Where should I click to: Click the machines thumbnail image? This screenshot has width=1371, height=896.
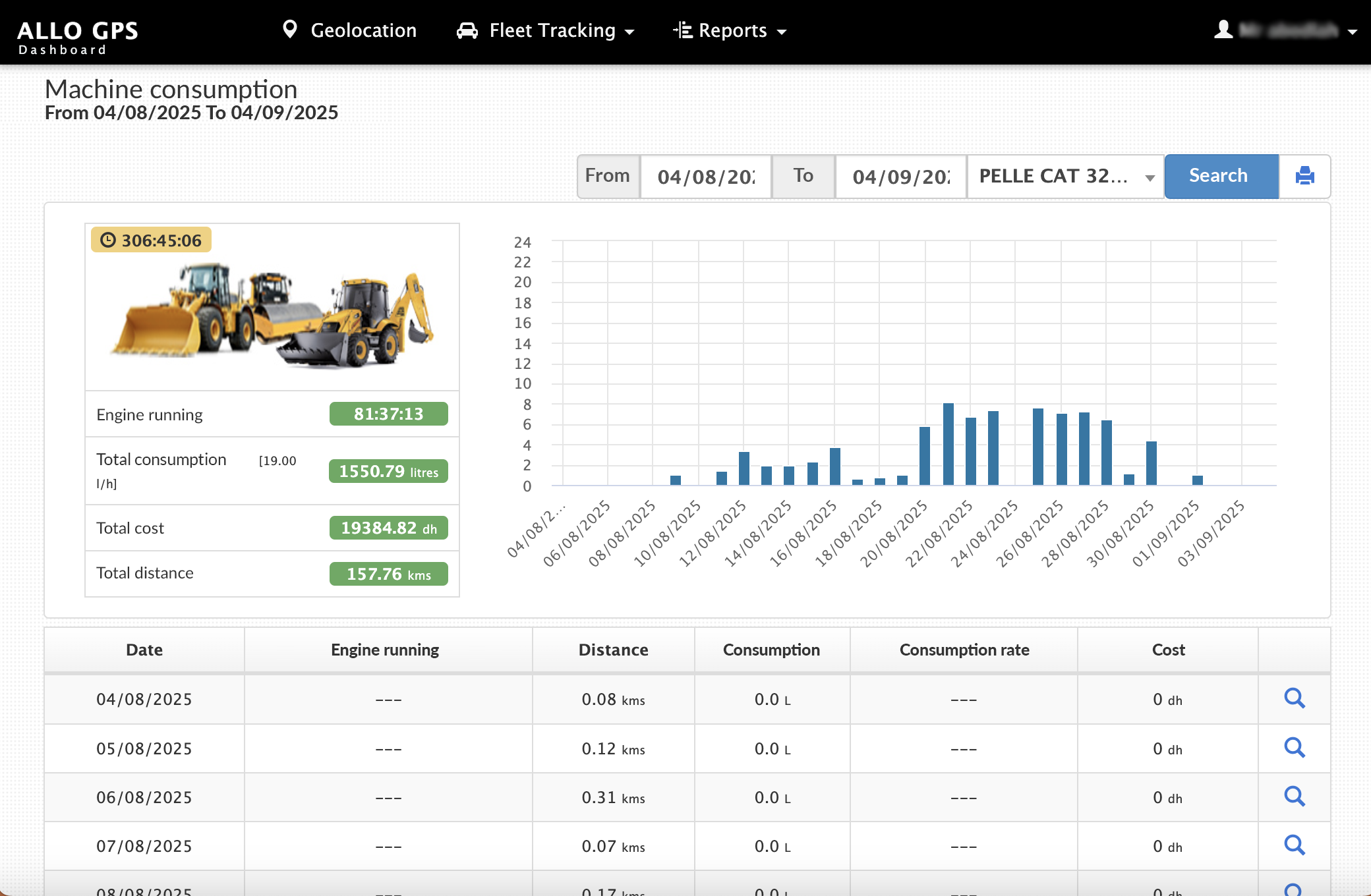pos(272,315)
